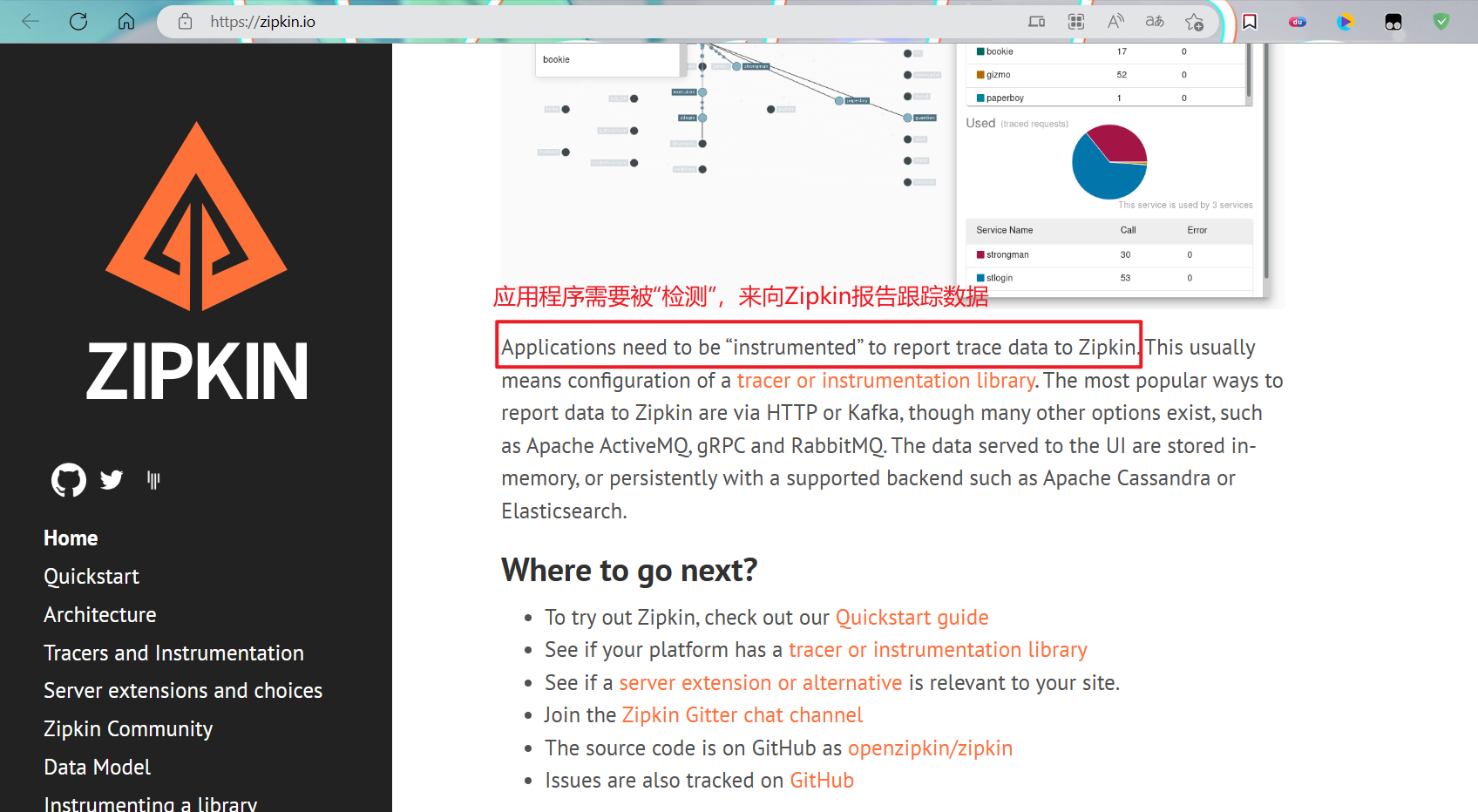The image size is (1478, 812).
Task: Open the green shield AdGuard extension icon
Action: click(1441, 21)
